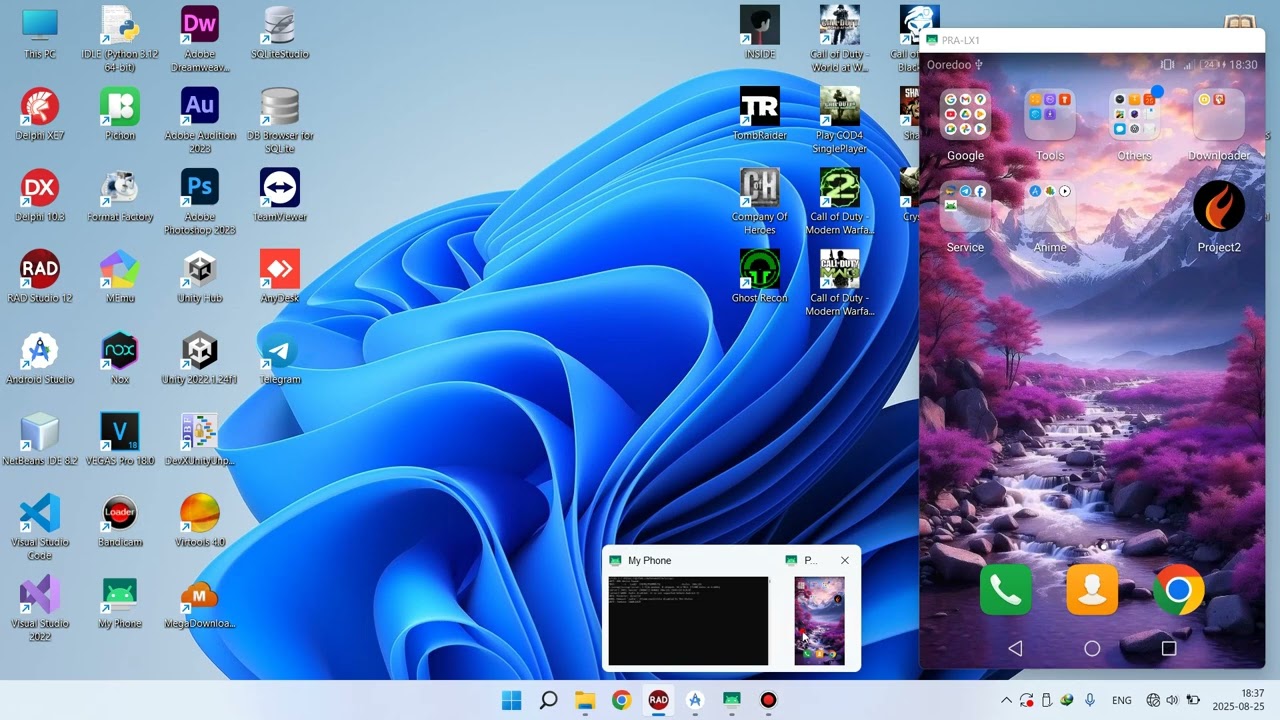
Task: Select the TombRaider game shortcut
Action: pyautogui.click(x=760, y=113)
